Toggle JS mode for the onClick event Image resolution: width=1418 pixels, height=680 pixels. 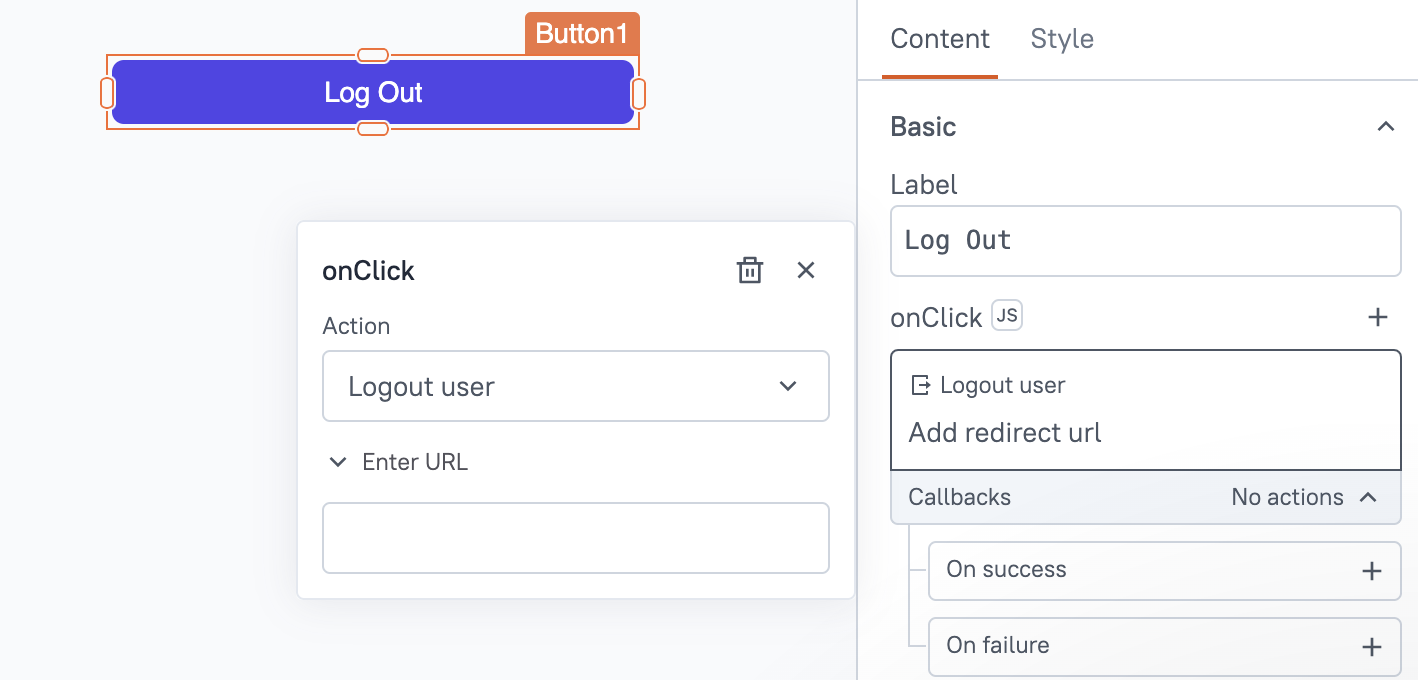pos(1007,316)
